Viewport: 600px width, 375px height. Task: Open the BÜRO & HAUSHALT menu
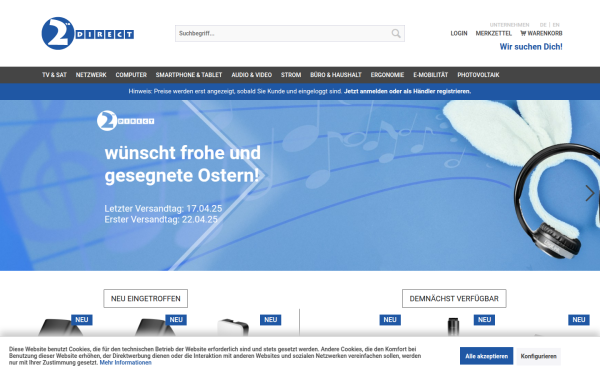[336, 75]
